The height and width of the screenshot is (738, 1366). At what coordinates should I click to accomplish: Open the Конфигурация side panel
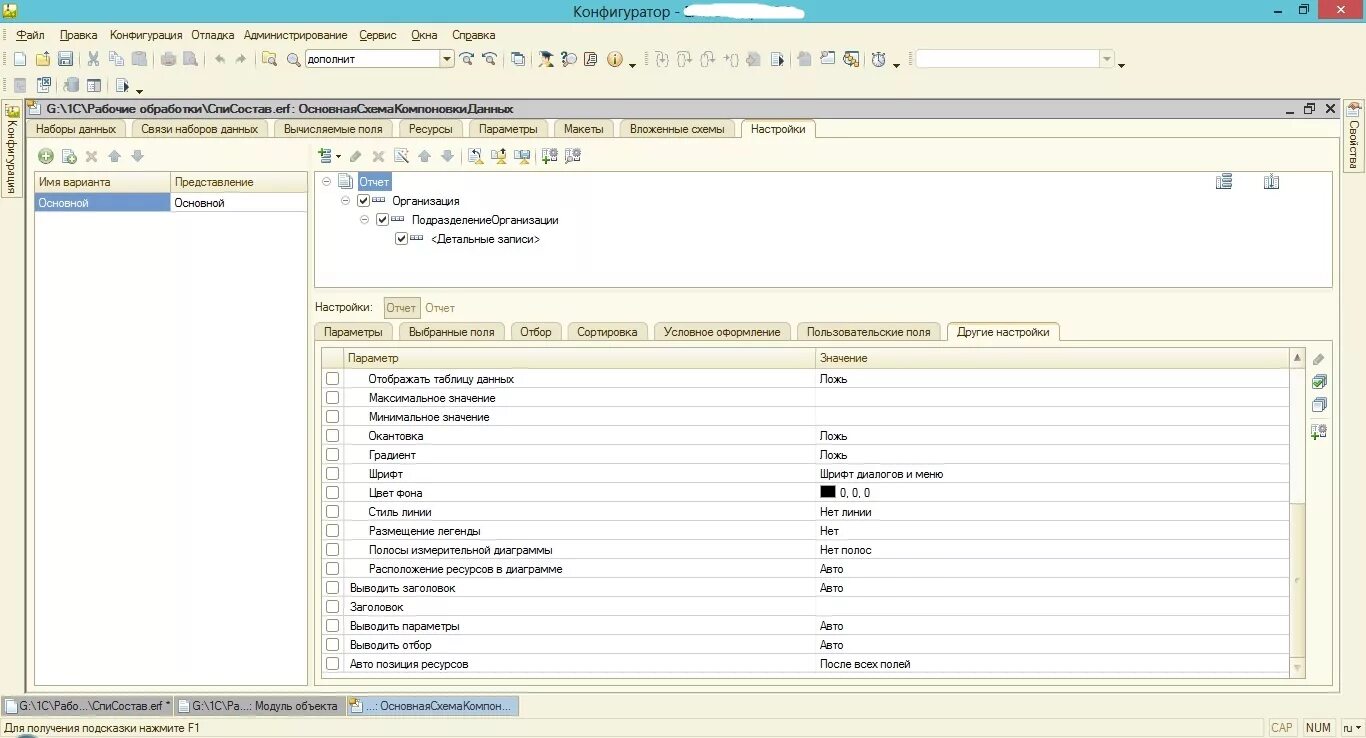pyautogui.click(x=12, y=150)
